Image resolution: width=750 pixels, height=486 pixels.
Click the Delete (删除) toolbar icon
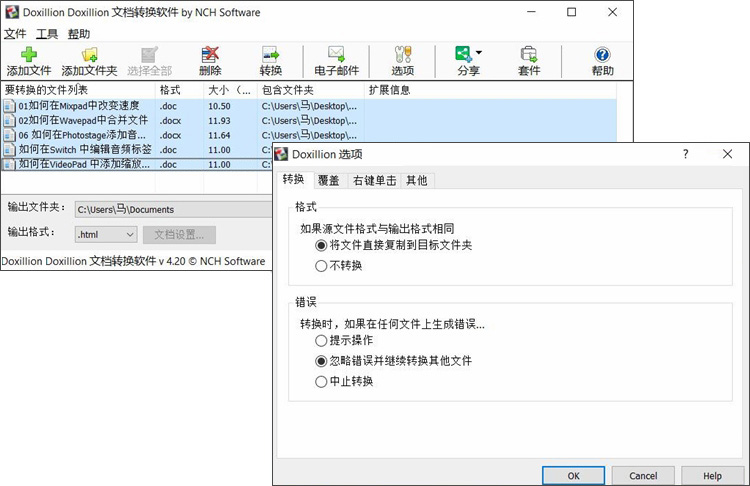[210, 55]
